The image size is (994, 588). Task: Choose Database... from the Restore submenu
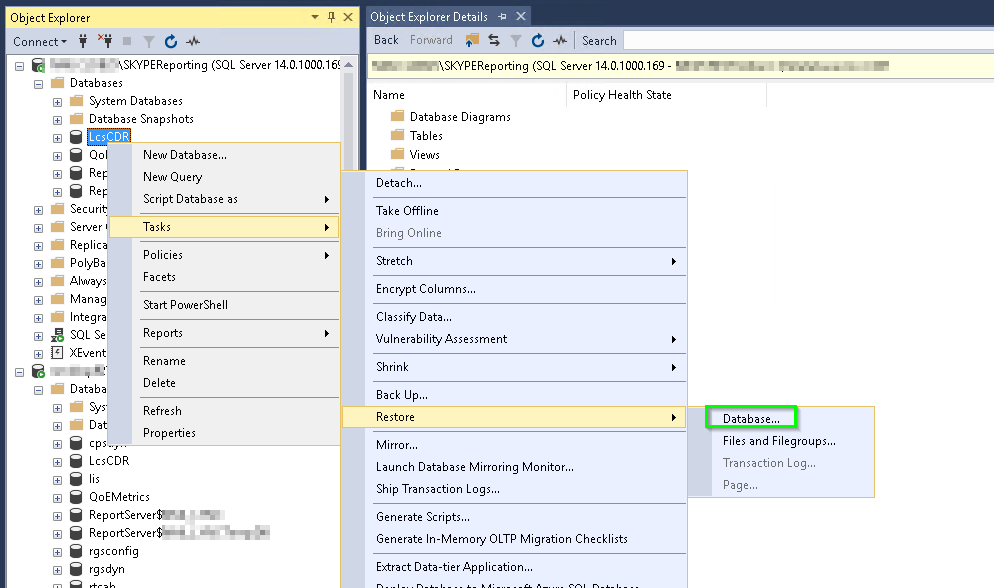pos(751,418)
